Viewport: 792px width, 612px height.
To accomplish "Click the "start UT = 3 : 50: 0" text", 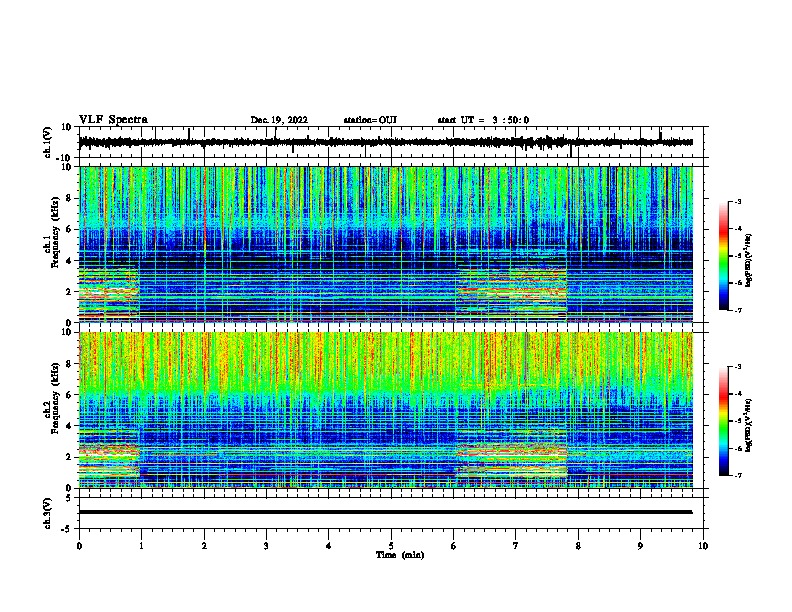I will click(483, 120).
